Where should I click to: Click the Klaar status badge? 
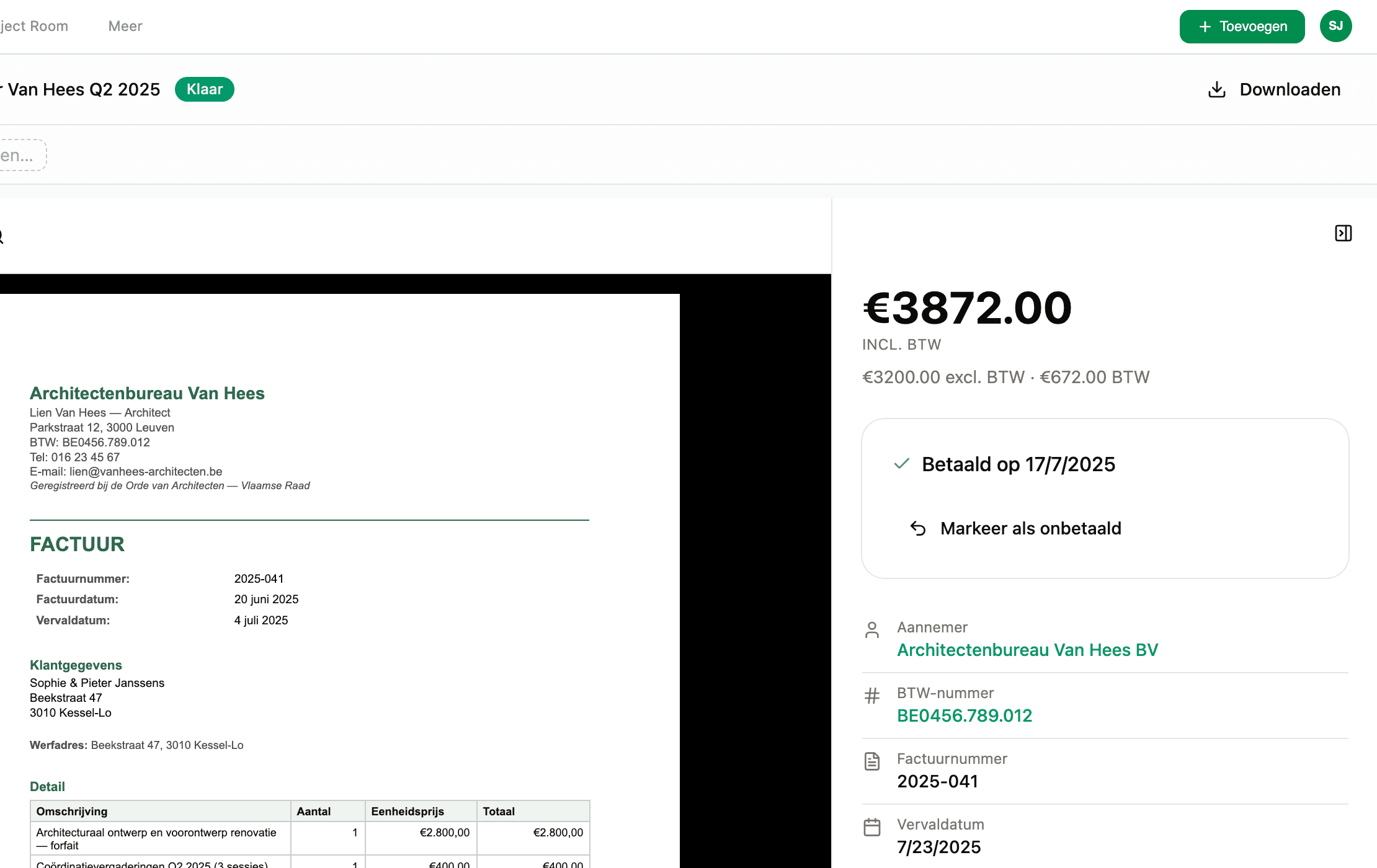[205, 89]
